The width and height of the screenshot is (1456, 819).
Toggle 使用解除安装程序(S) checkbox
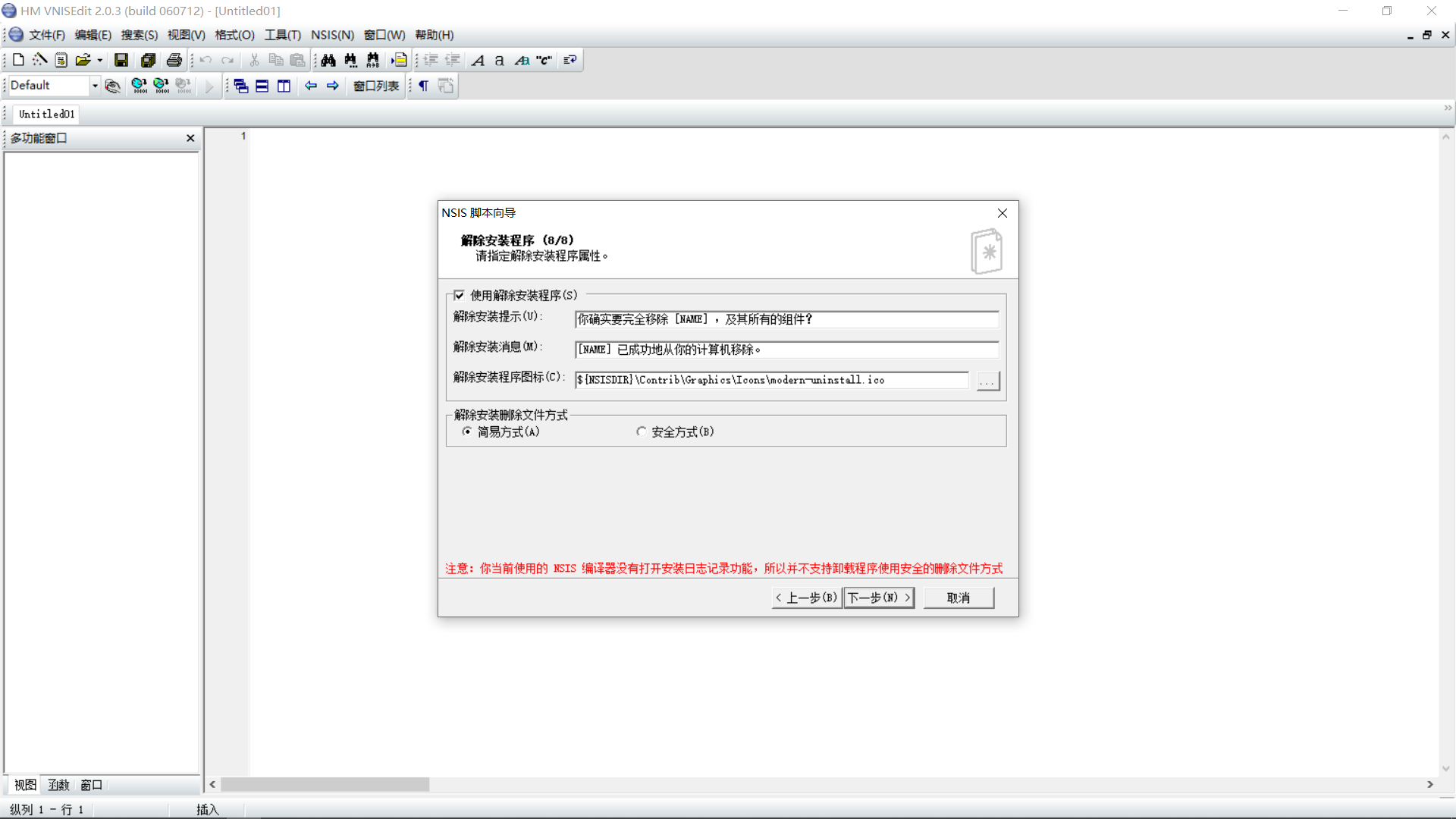pyautogui.click(x=459, y=295)
